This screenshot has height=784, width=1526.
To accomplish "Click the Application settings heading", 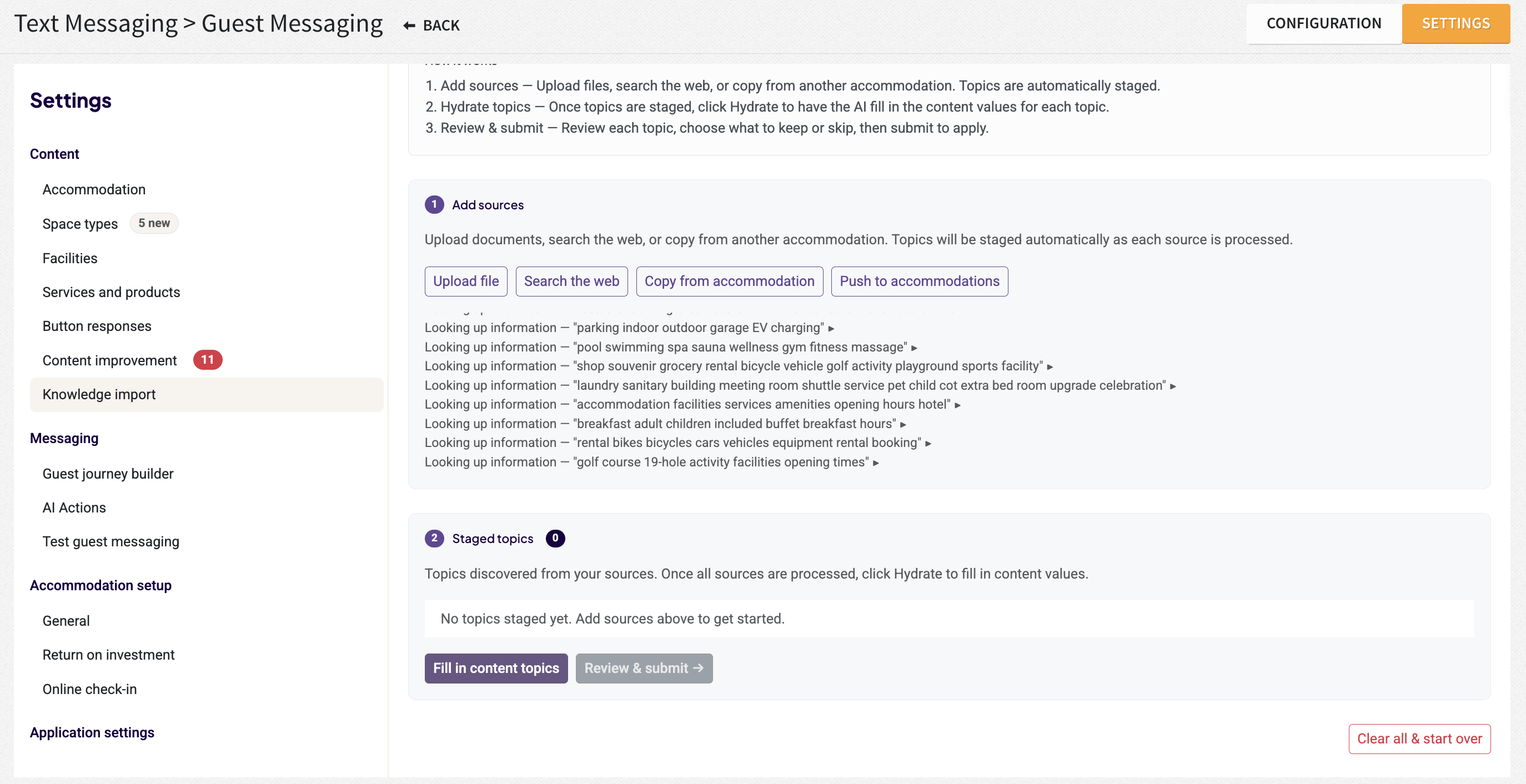I will (x=92, y=732).
